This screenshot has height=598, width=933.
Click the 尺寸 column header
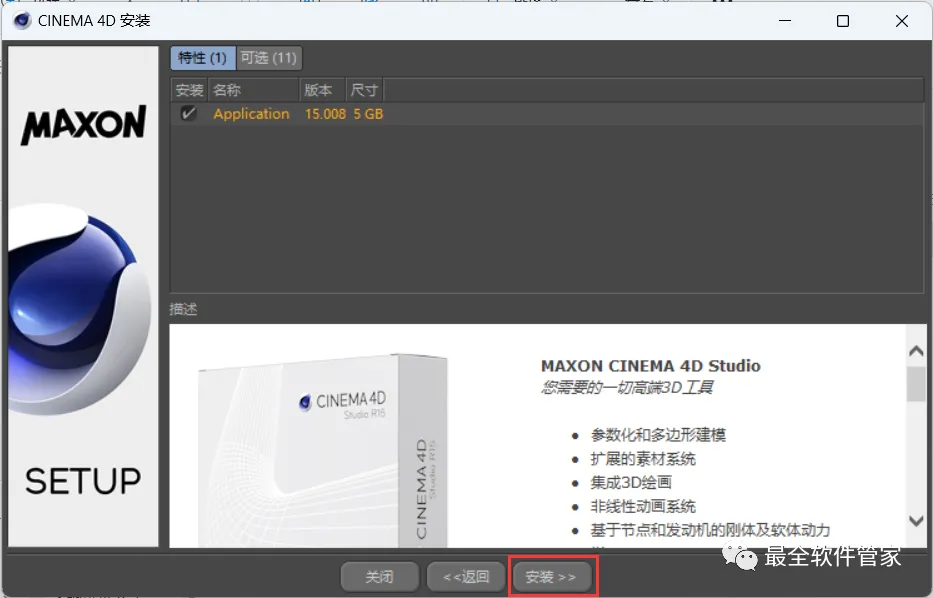click(x=365, y=90)
